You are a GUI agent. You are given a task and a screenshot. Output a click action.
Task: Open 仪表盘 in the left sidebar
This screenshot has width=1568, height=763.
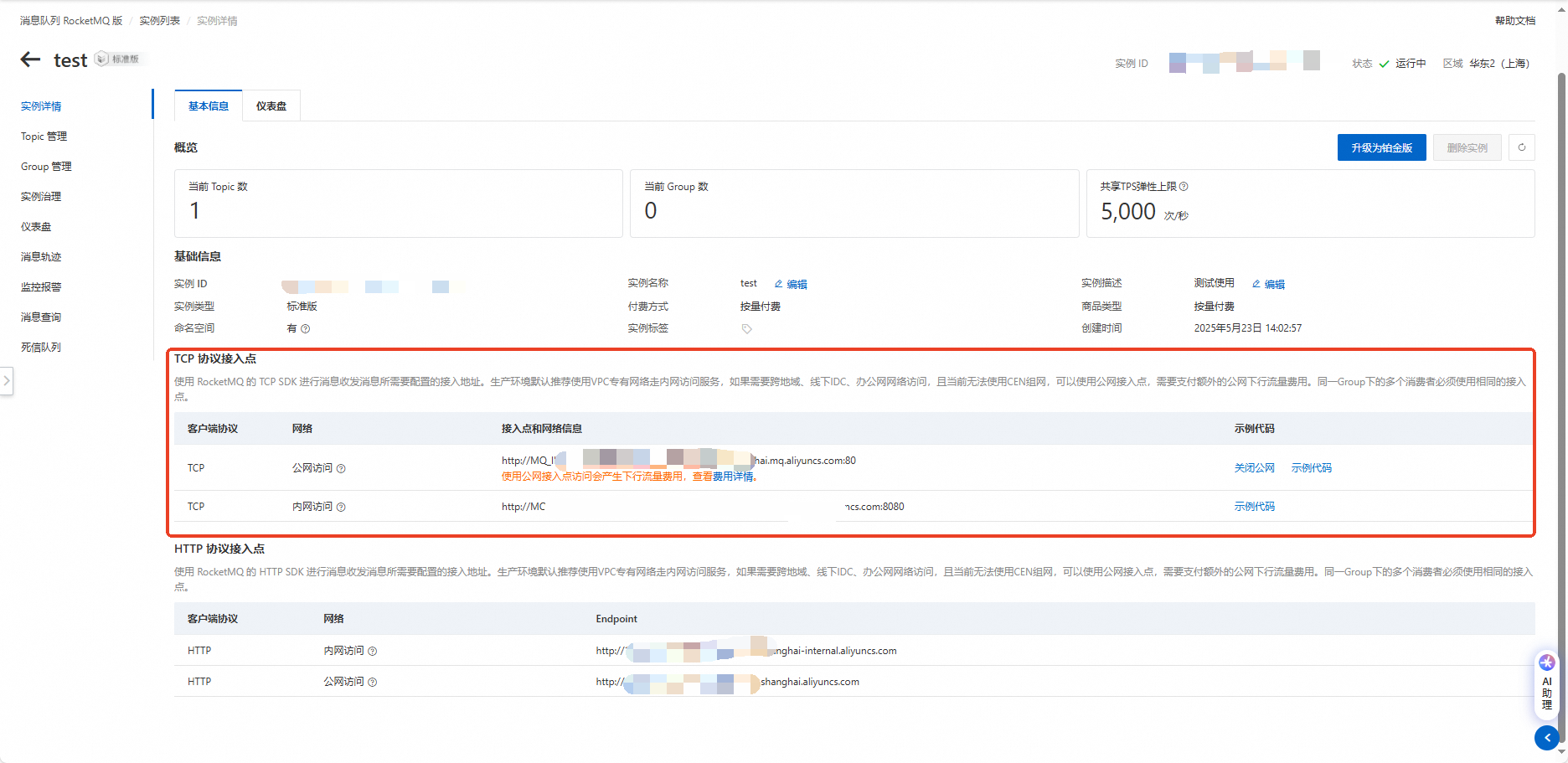tap(36, 227)
